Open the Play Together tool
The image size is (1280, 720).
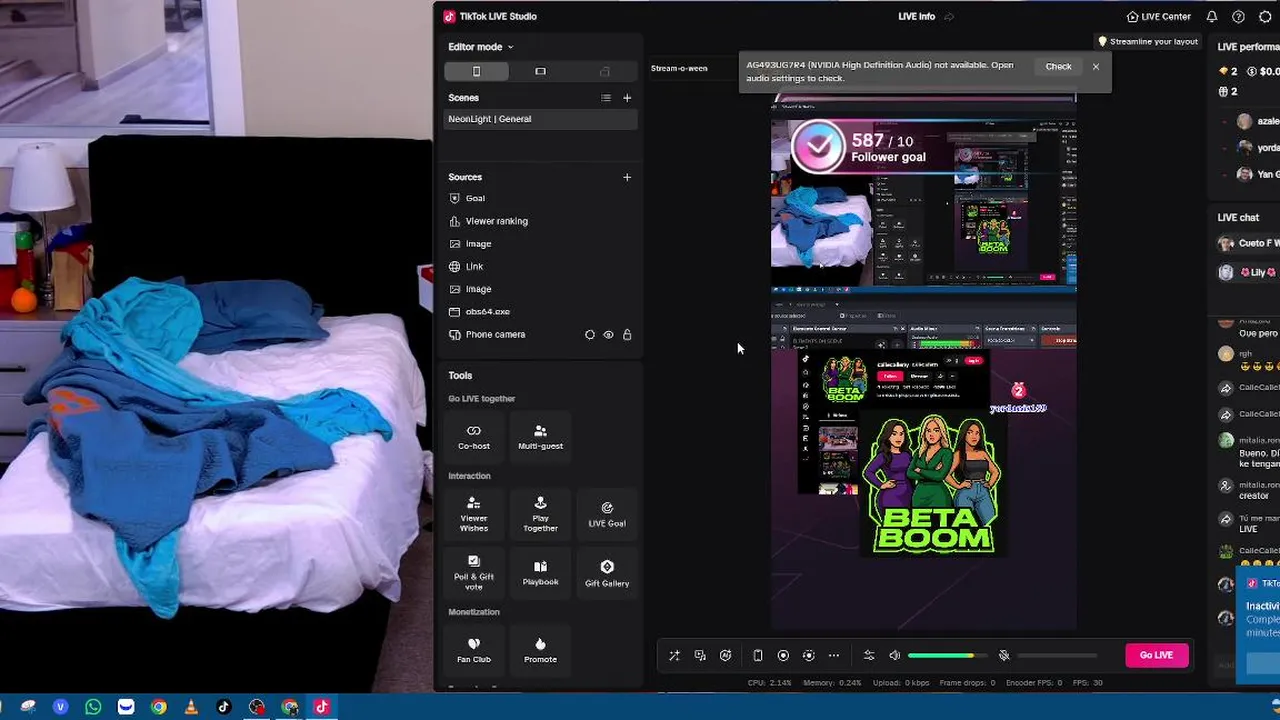click(540, 514)
